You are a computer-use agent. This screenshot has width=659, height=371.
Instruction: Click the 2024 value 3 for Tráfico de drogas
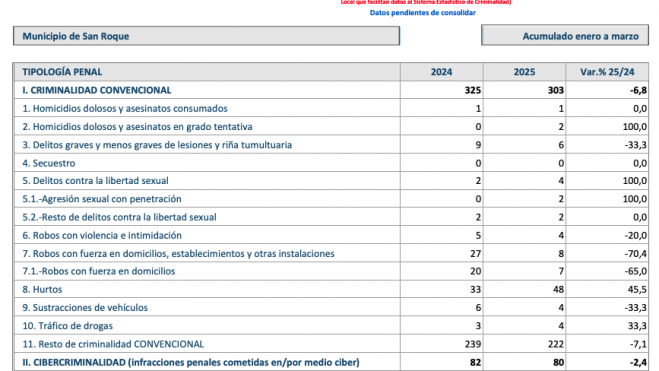pyautogui.click(x=478, y=326)
